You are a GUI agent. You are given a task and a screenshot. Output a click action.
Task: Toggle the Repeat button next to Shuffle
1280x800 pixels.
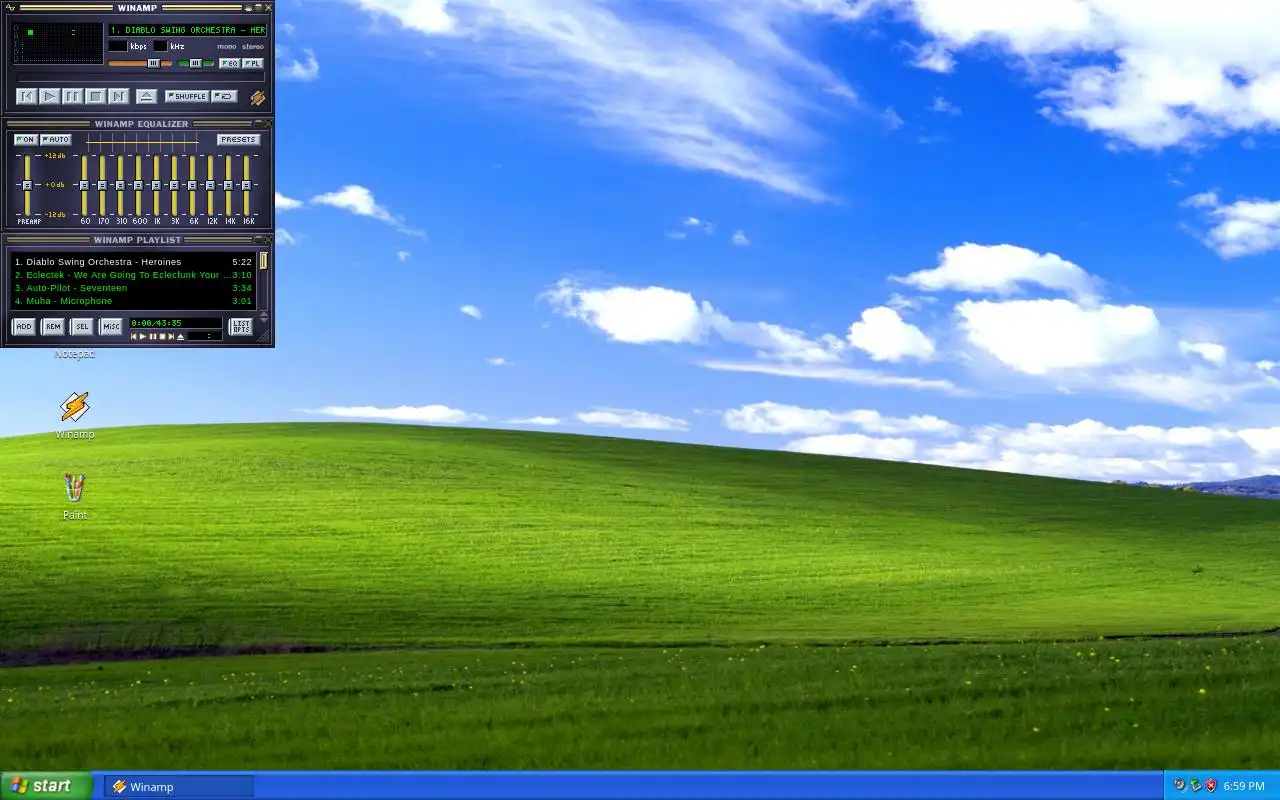coord(224,96)
